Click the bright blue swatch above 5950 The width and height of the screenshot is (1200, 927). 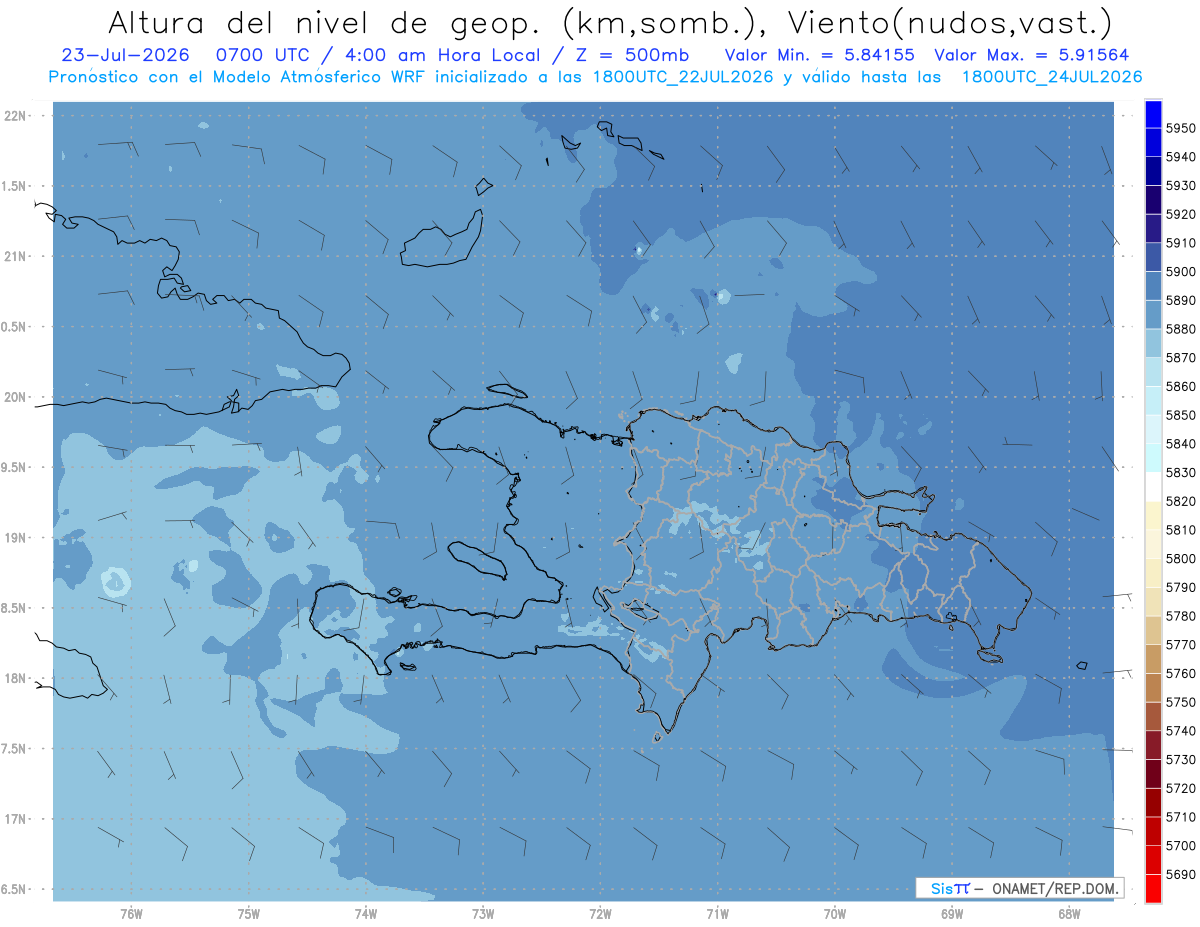1153,114
